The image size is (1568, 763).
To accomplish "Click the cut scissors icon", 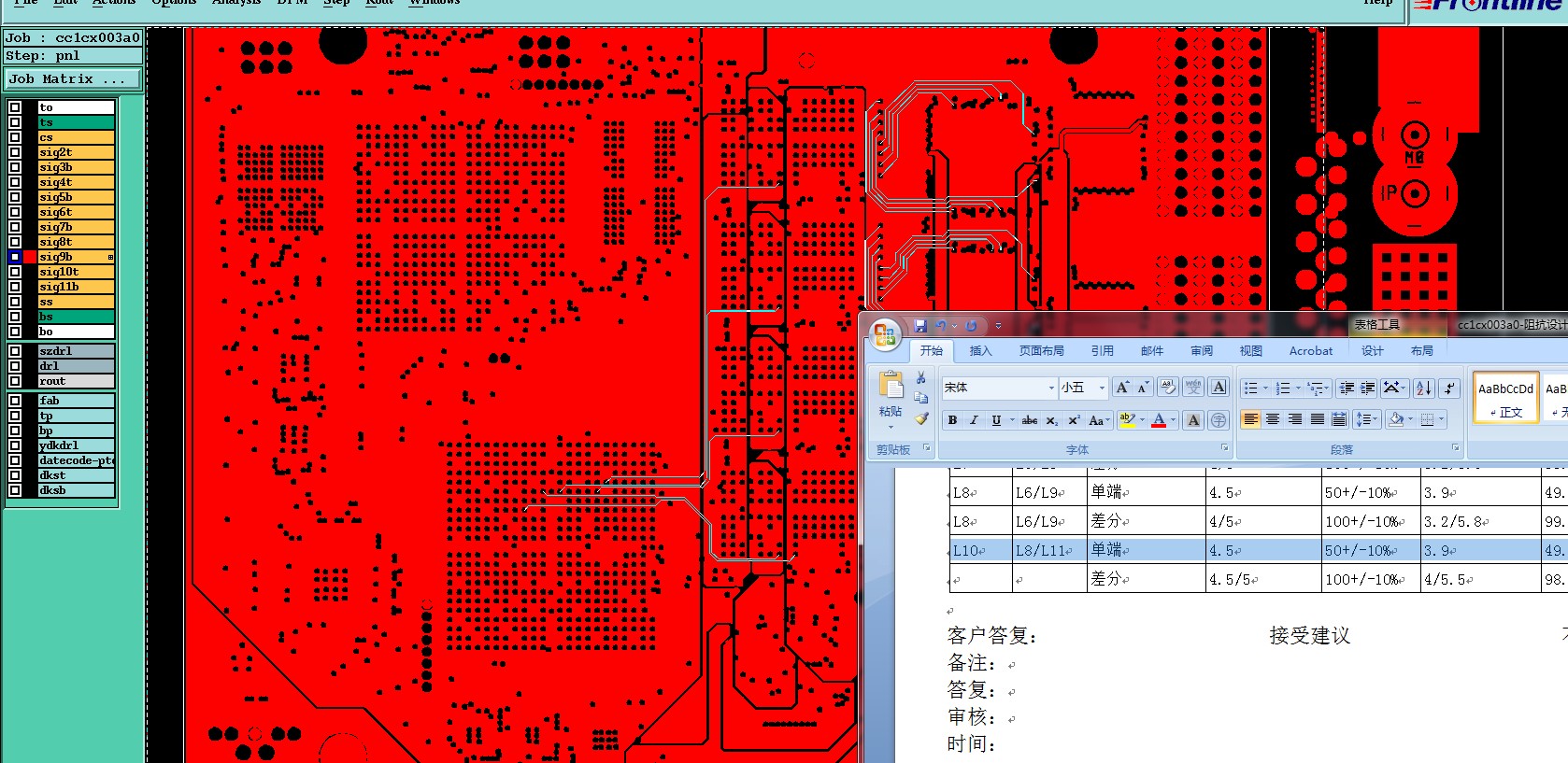I will click(x=921, y=377).
